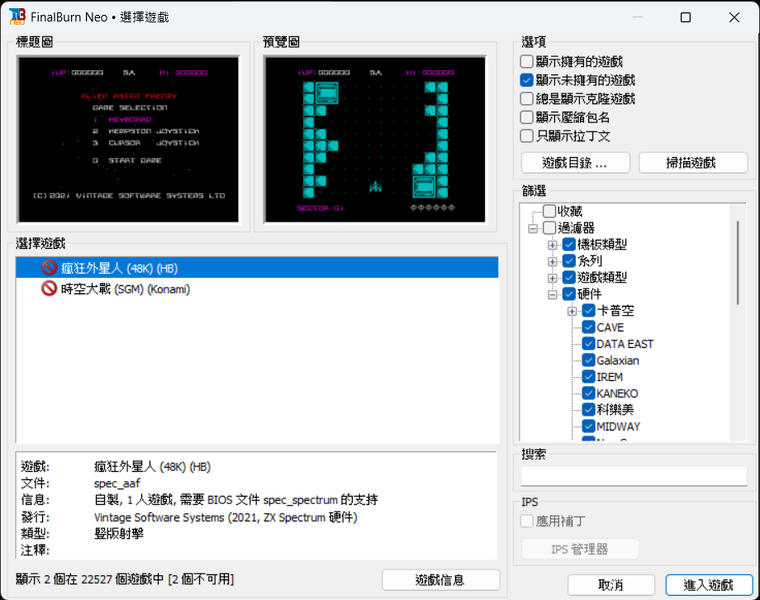Click 進入遊戲 to start the game

(709, 585)
